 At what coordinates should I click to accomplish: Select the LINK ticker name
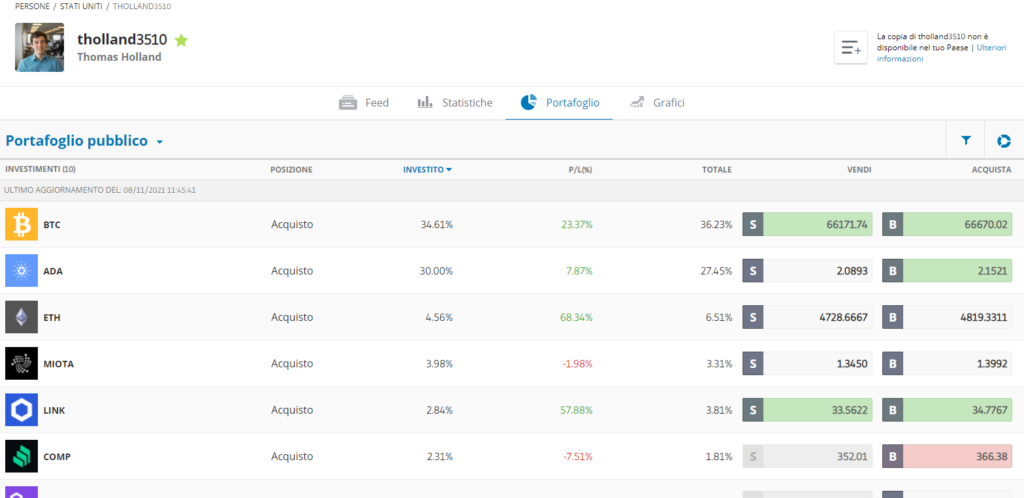click(x=54, y=411)
